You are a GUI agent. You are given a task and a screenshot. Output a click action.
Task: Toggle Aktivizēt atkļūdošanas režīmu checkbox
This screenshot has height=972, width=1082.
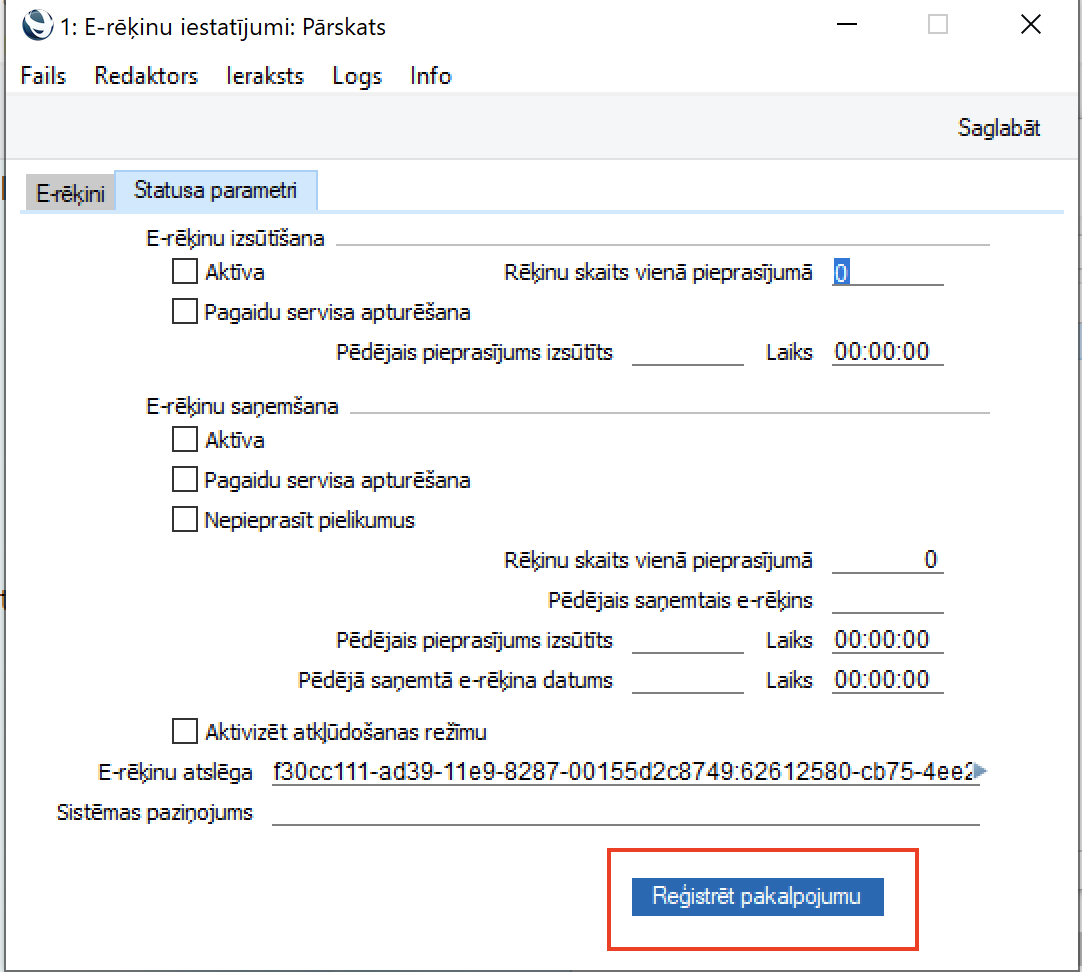[185, 732]
